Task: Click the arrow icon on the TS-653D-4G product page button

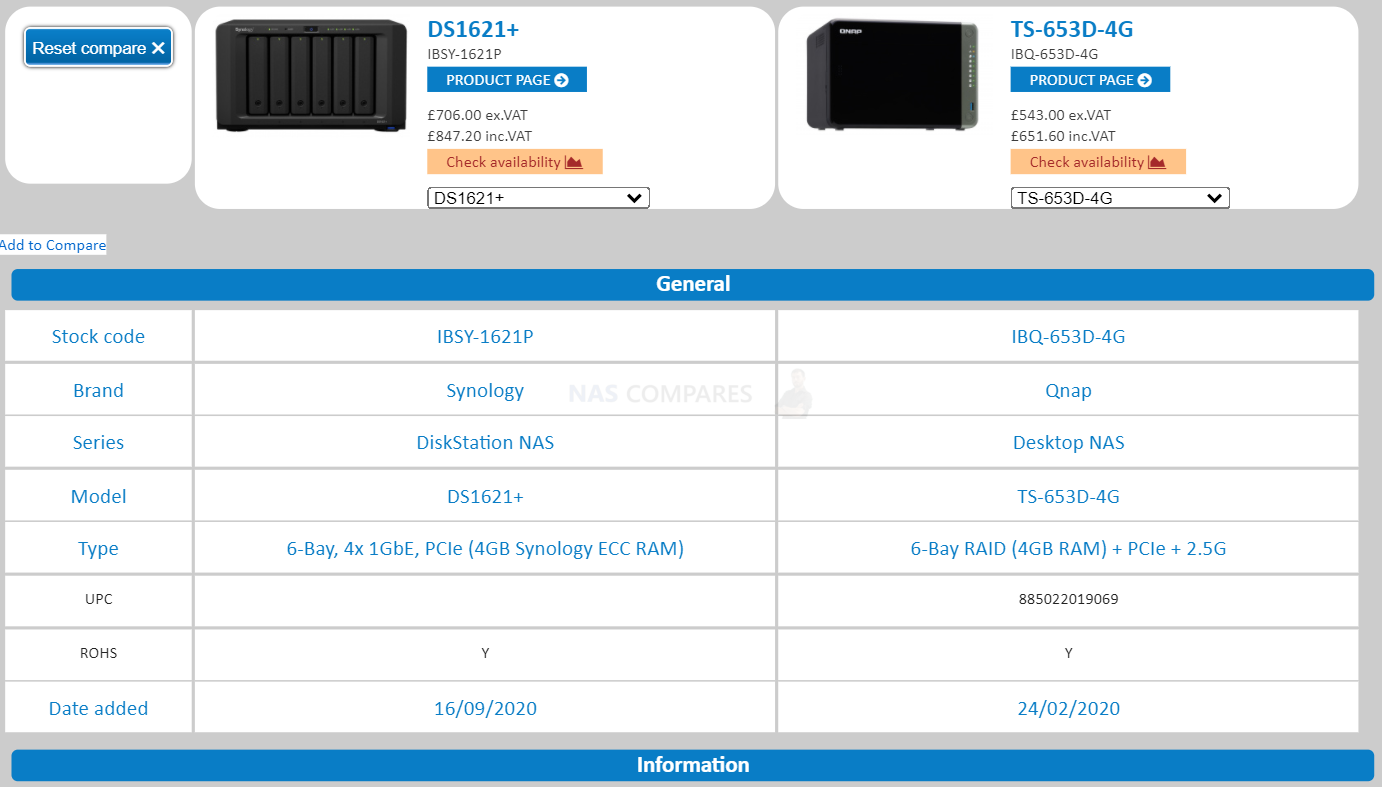Action: tap(1145, 80)
